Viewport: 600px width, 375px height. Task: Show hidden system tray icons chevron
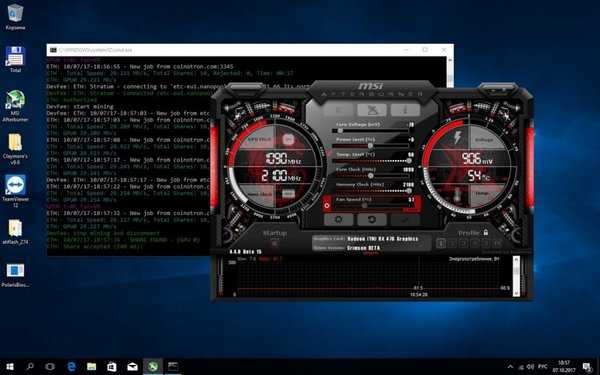click(510, 367)
